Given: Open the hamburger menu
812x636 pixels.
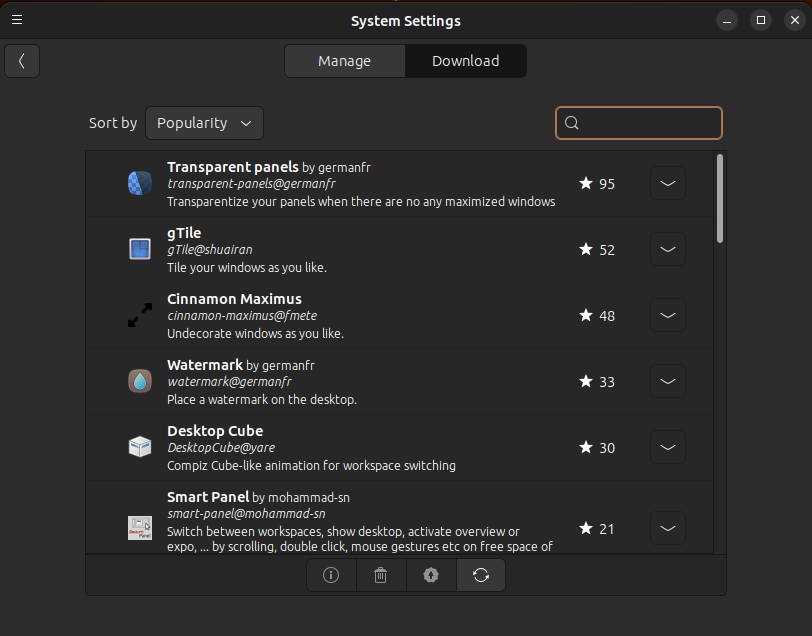Looking at the screenshot, I should (x=17, y=20).
